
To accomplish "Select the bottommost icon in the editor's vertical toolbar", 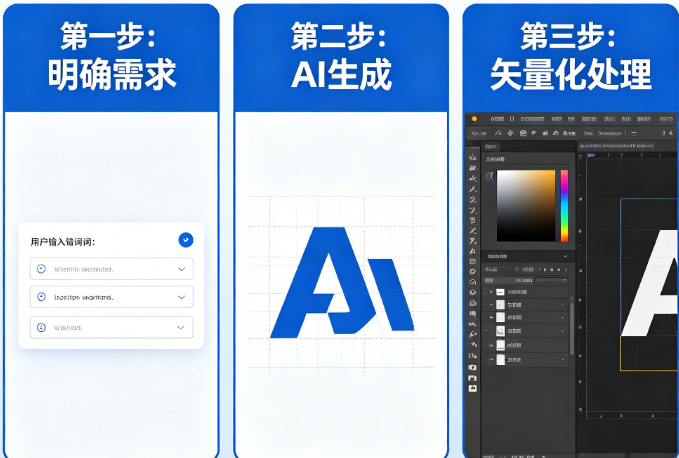I will click(472, 388).
